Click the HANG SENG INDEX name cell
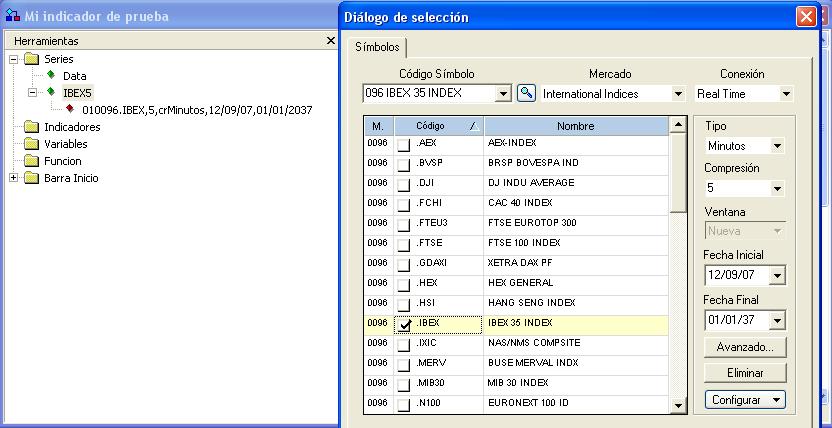 576,305
